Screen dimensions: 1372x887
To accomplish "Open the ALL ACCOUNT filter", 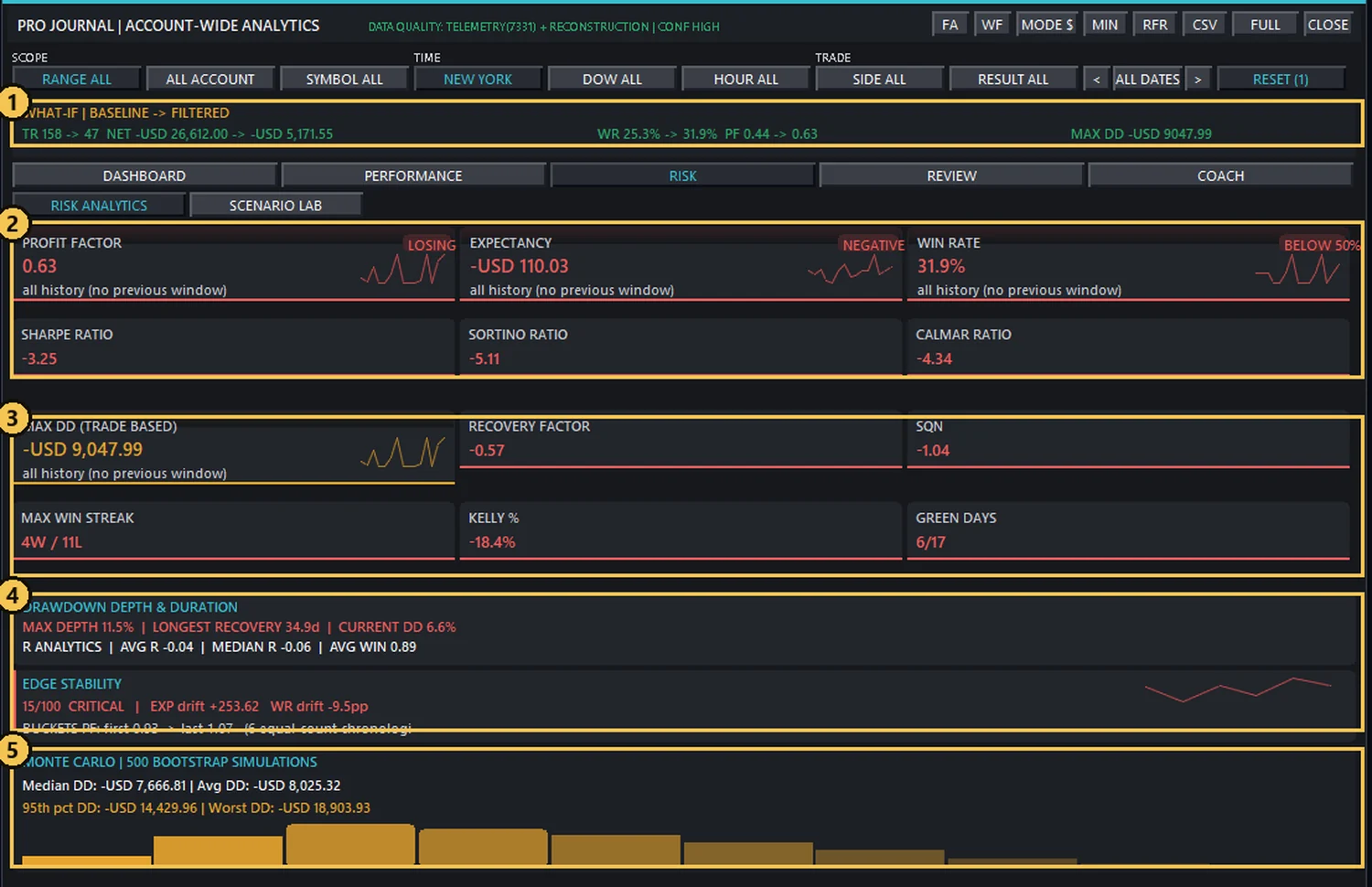I will coord(210,80).
